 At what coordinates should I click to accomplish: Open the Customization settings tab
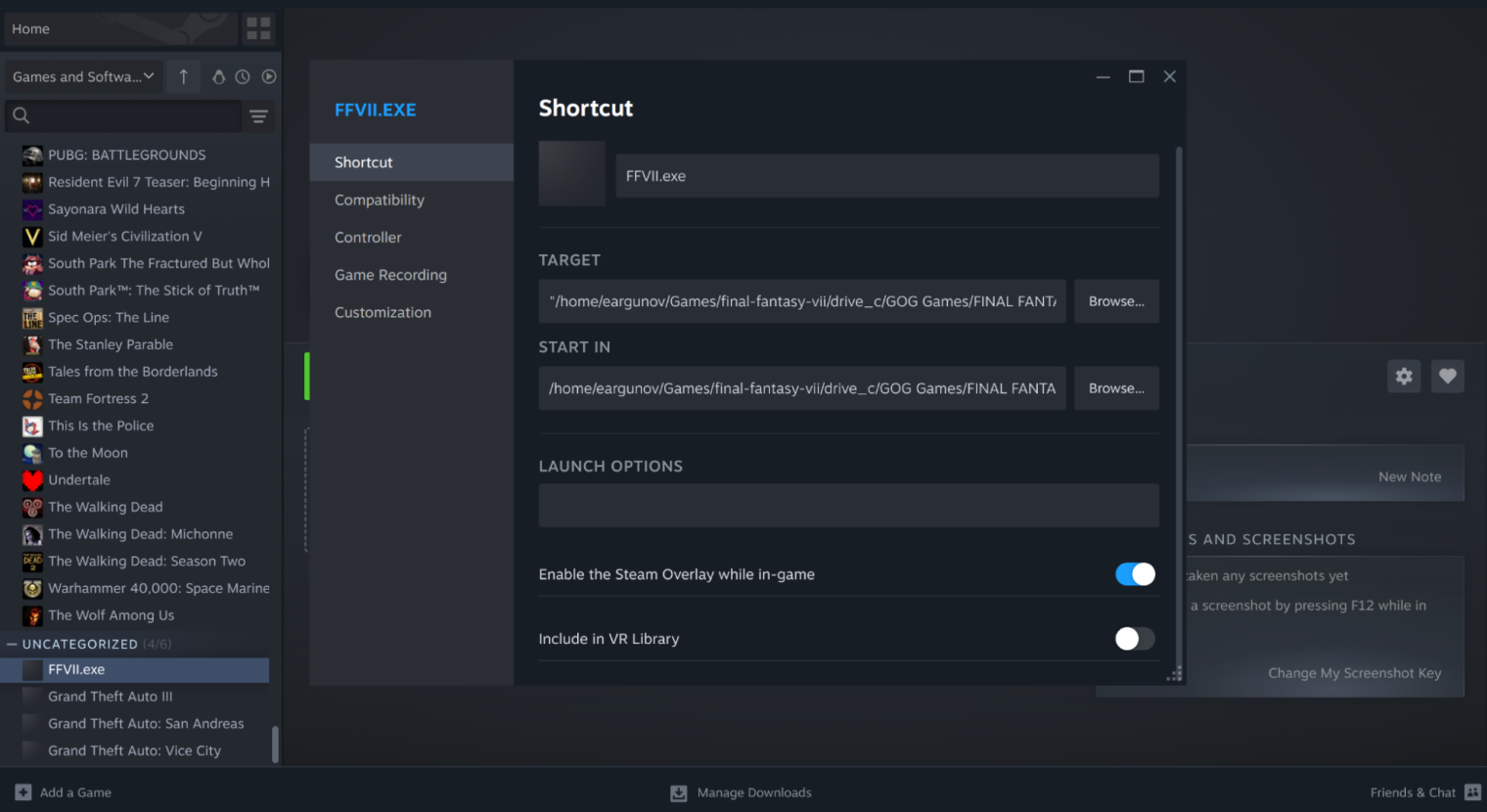(x=383, y=312)
